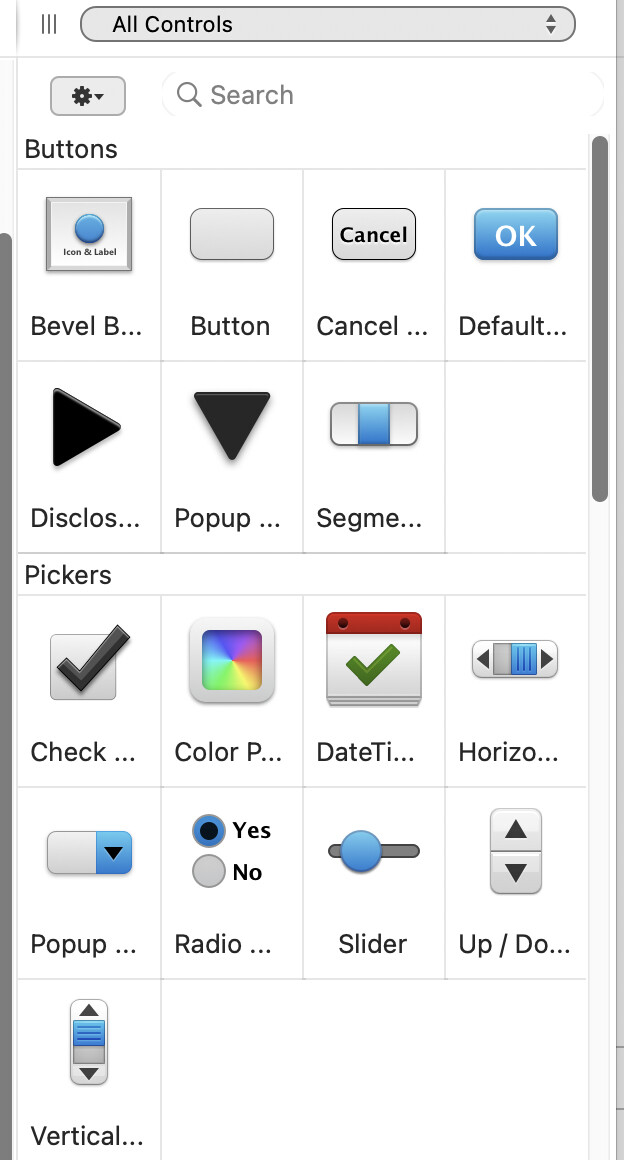
Task: Open the All Controls dropdown
Action: coord(327,25)
